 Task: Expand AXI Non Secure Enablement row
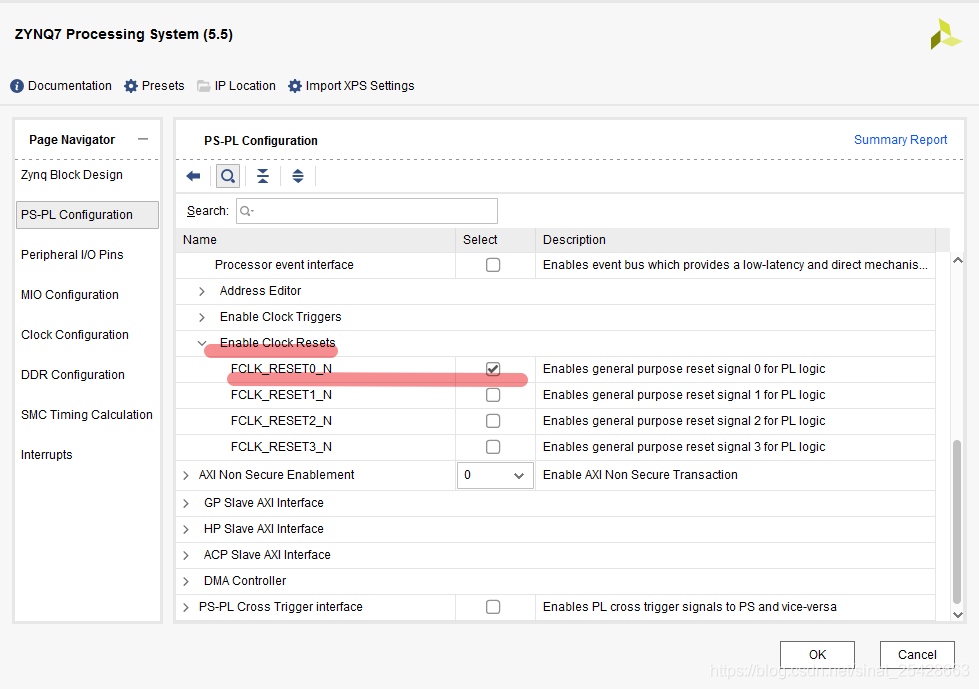point(186,476)
